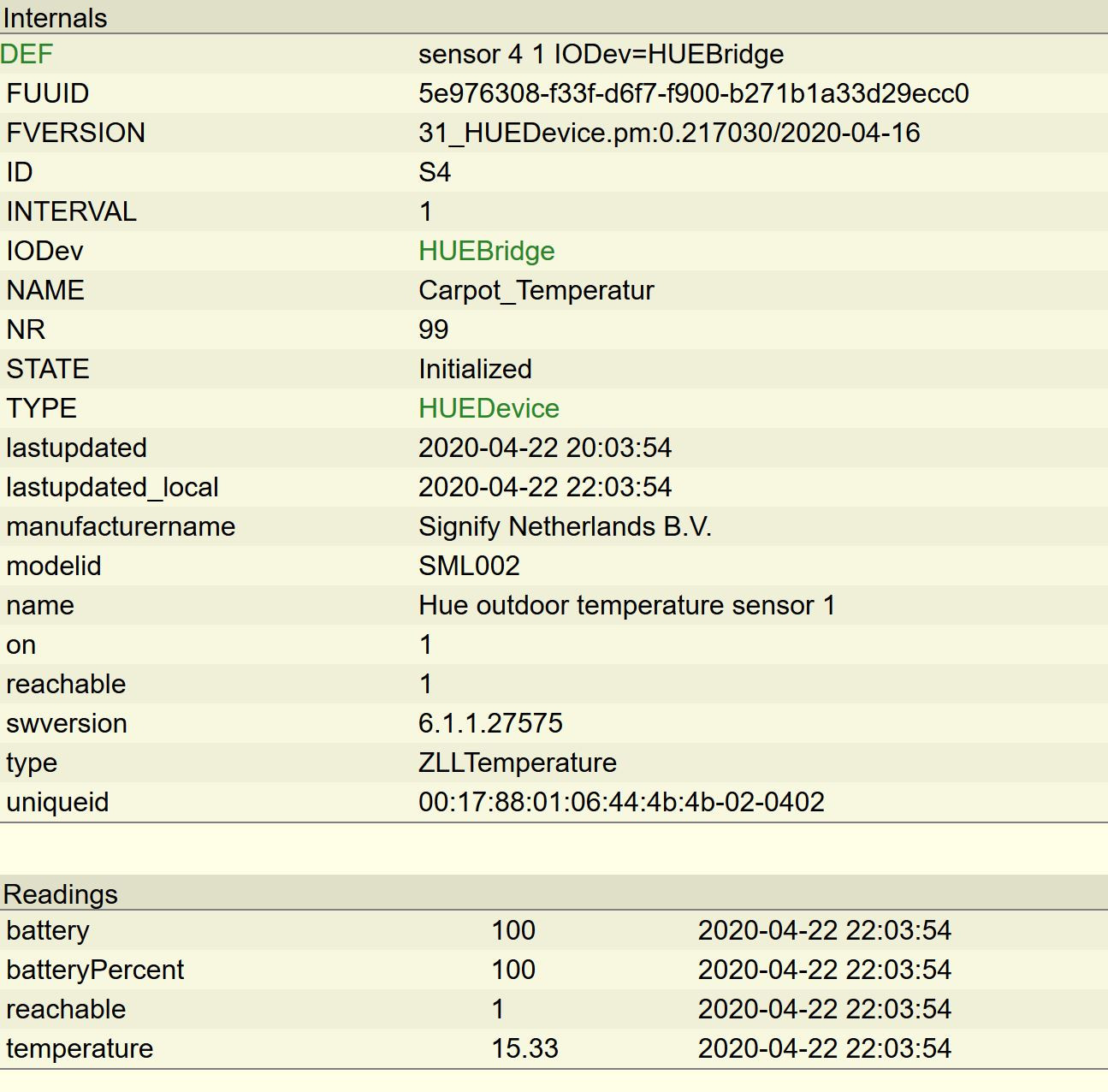The image size is (1108, 1092).
Task: Click the modelid value SML002
Action: click(x=469, y=567)
